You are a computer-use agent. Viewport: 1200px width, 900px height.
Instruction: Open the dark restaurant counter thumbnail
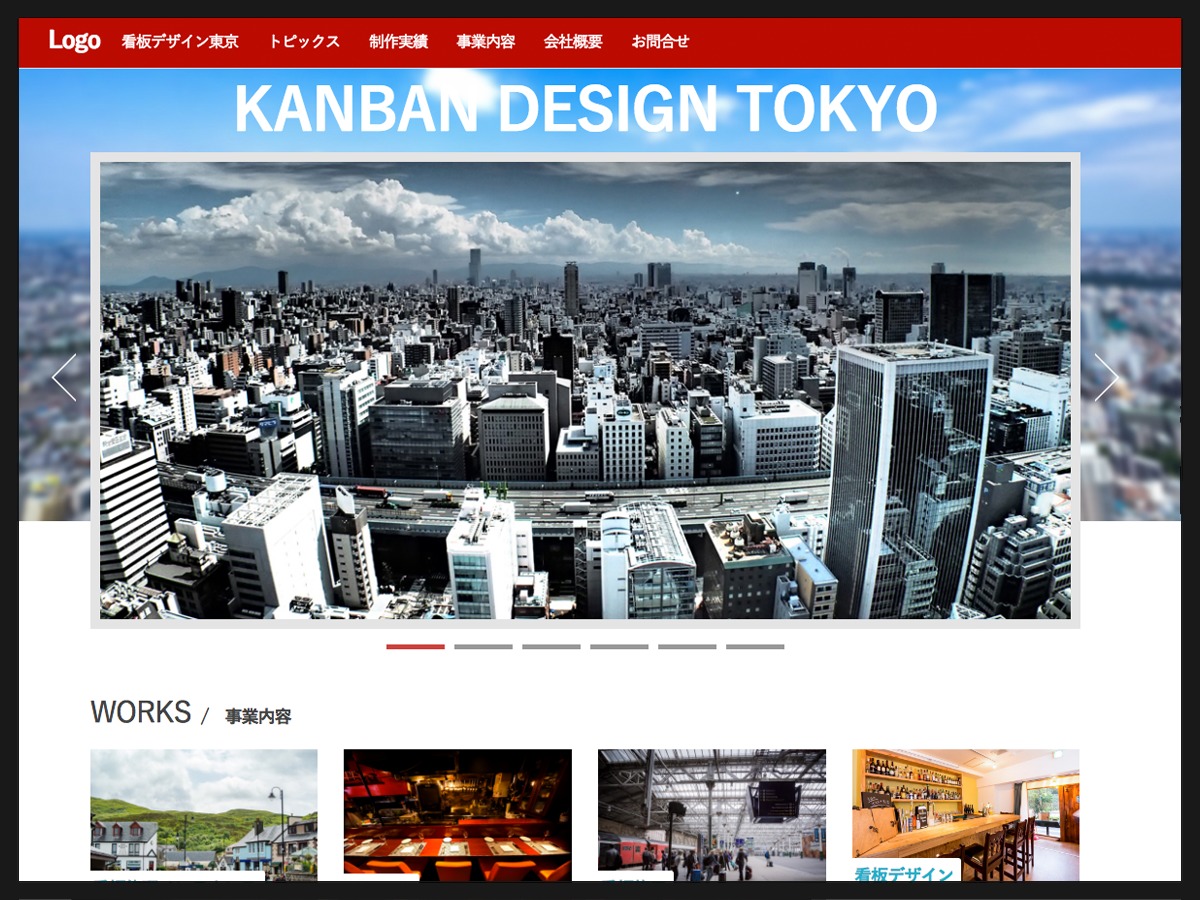click(458, 815)
